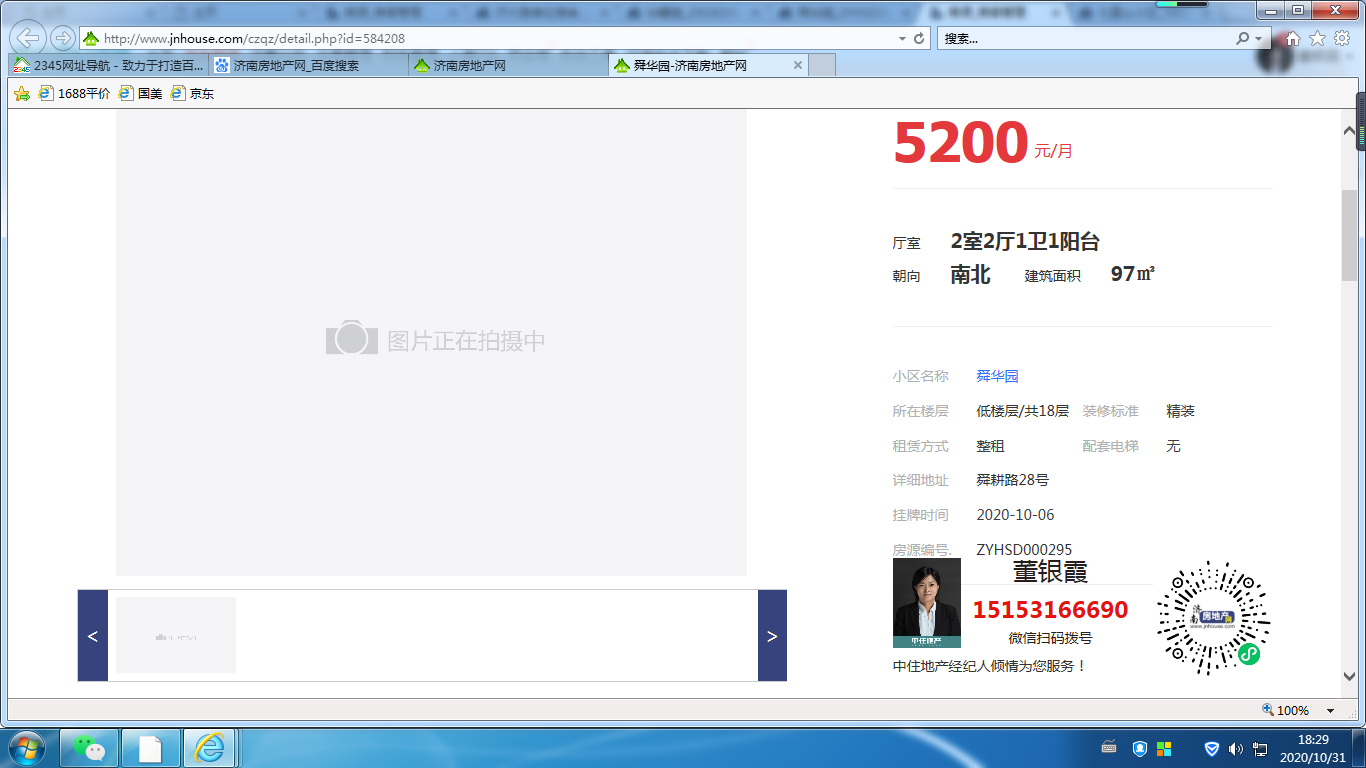The height and width of the screenshot is (768, 1366).
Task: Open the zoom level dropdown arrow
Action: [1330, 711]
